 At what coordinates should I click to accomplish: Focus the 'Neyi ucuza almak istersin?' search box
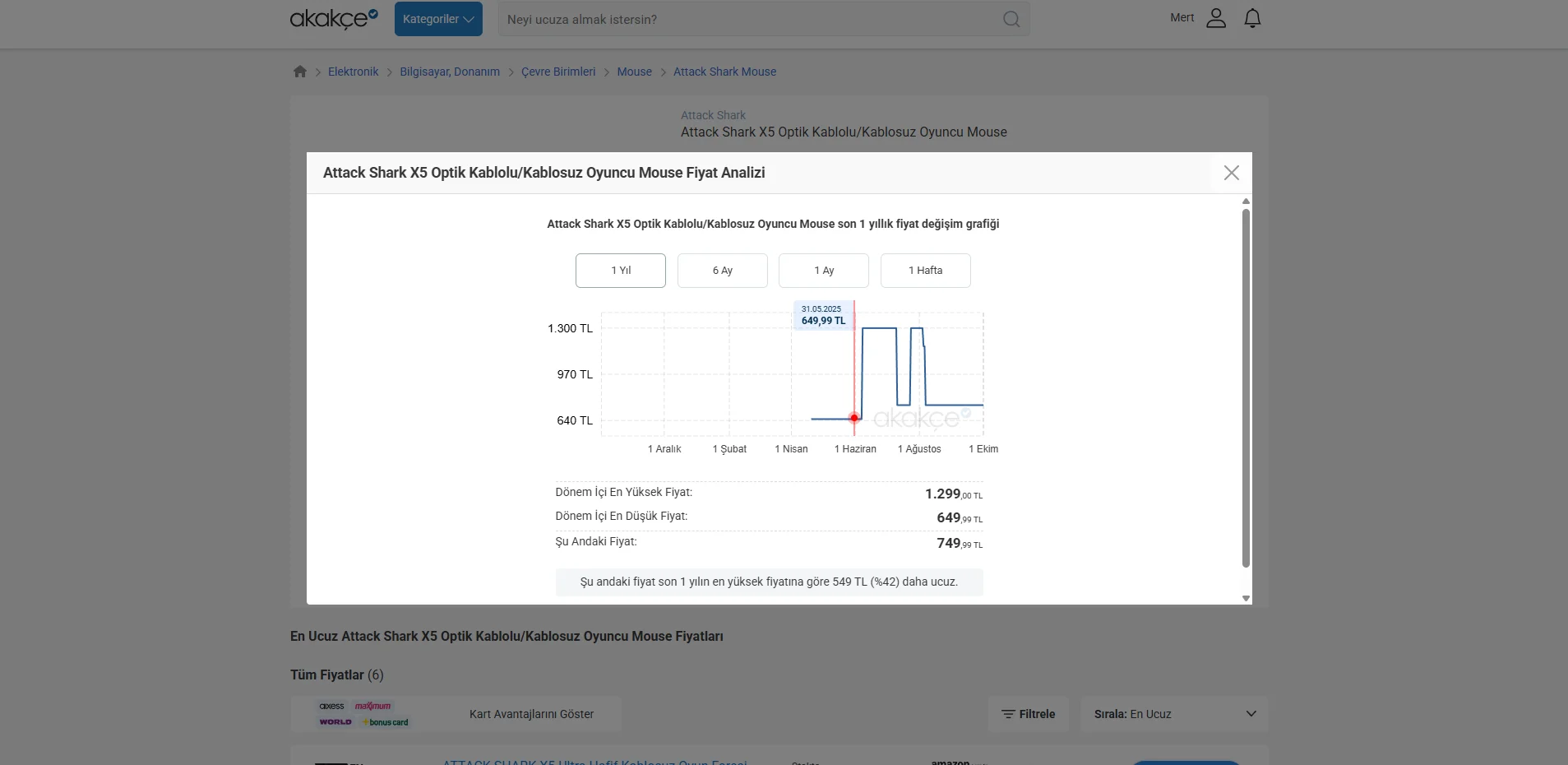pos(748,19)
